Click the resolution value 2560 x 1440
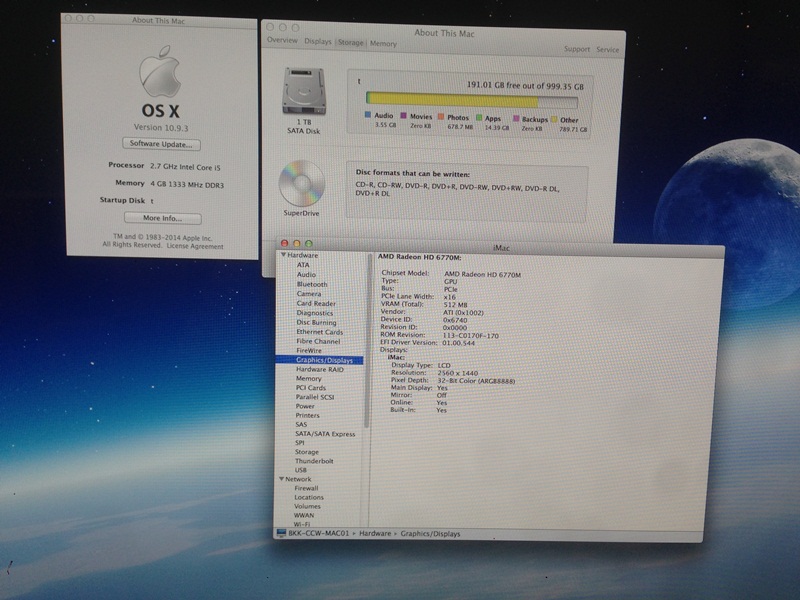This screenshot has height=600, width=800. 457,373
